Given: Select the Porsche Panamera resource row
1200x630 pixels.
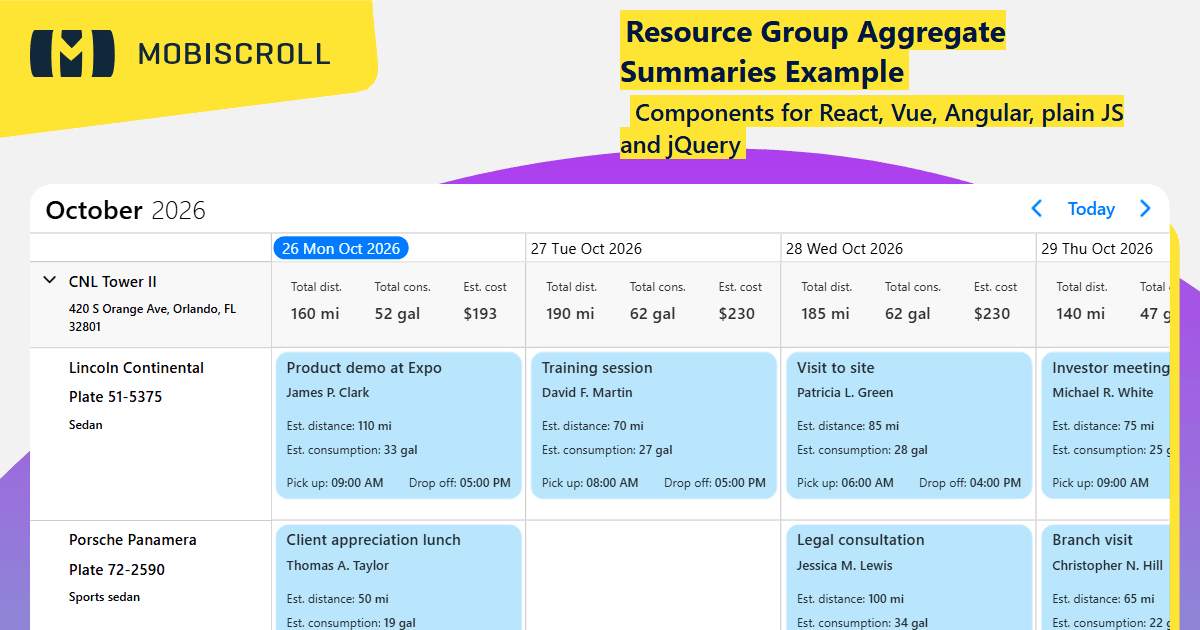Looking at the screenshot, I should pyautogui.click(x=150, y=576).
